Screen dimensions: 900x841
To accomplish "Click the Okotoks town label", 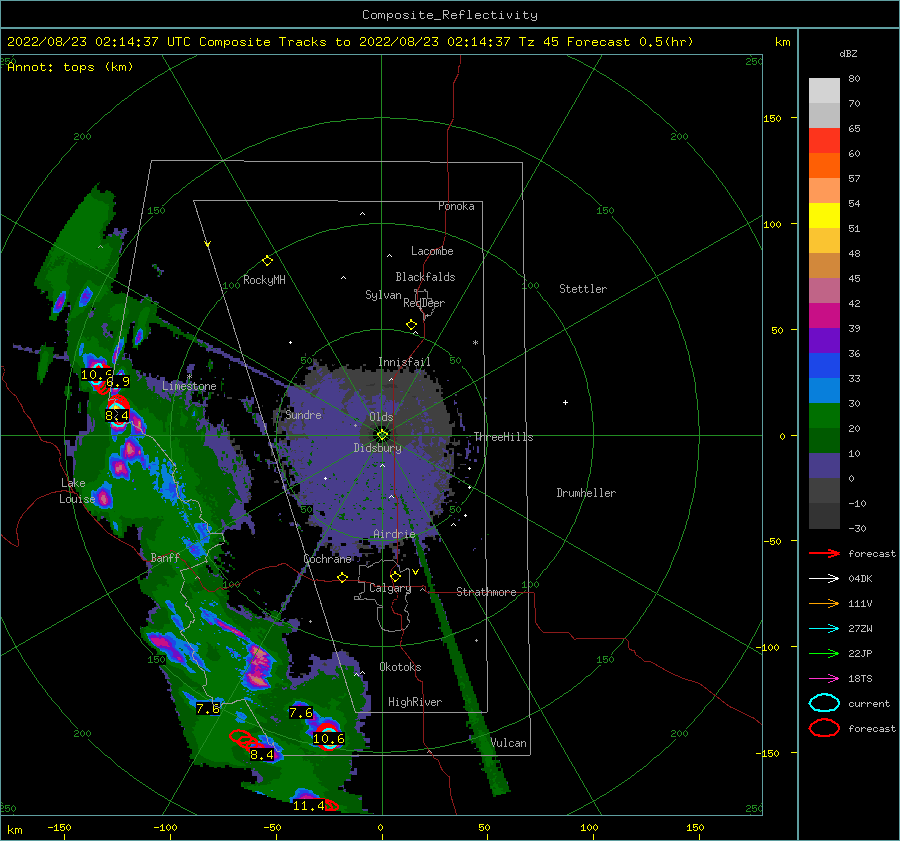I will 400,666.
